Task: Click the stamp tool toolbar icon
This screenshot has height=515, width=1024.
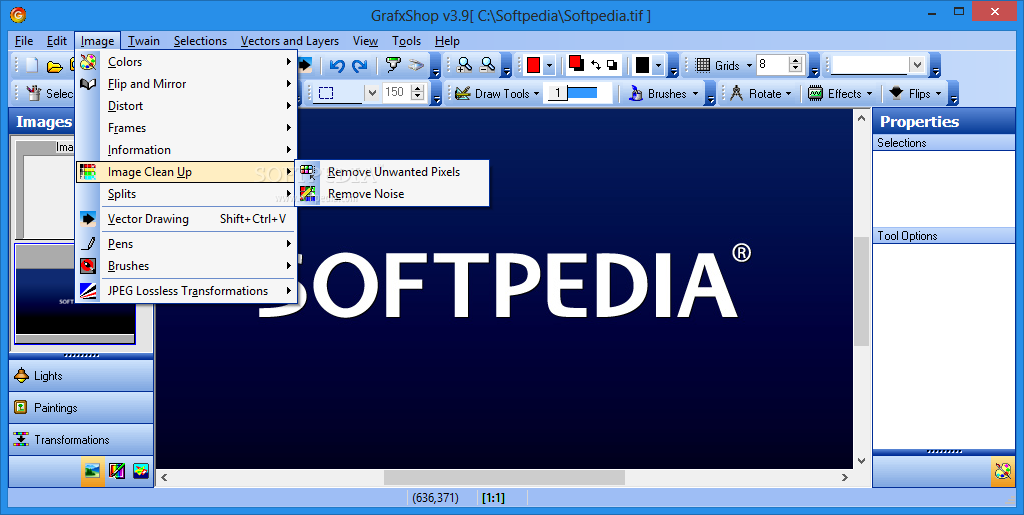Action: click(x=392, y=65)
